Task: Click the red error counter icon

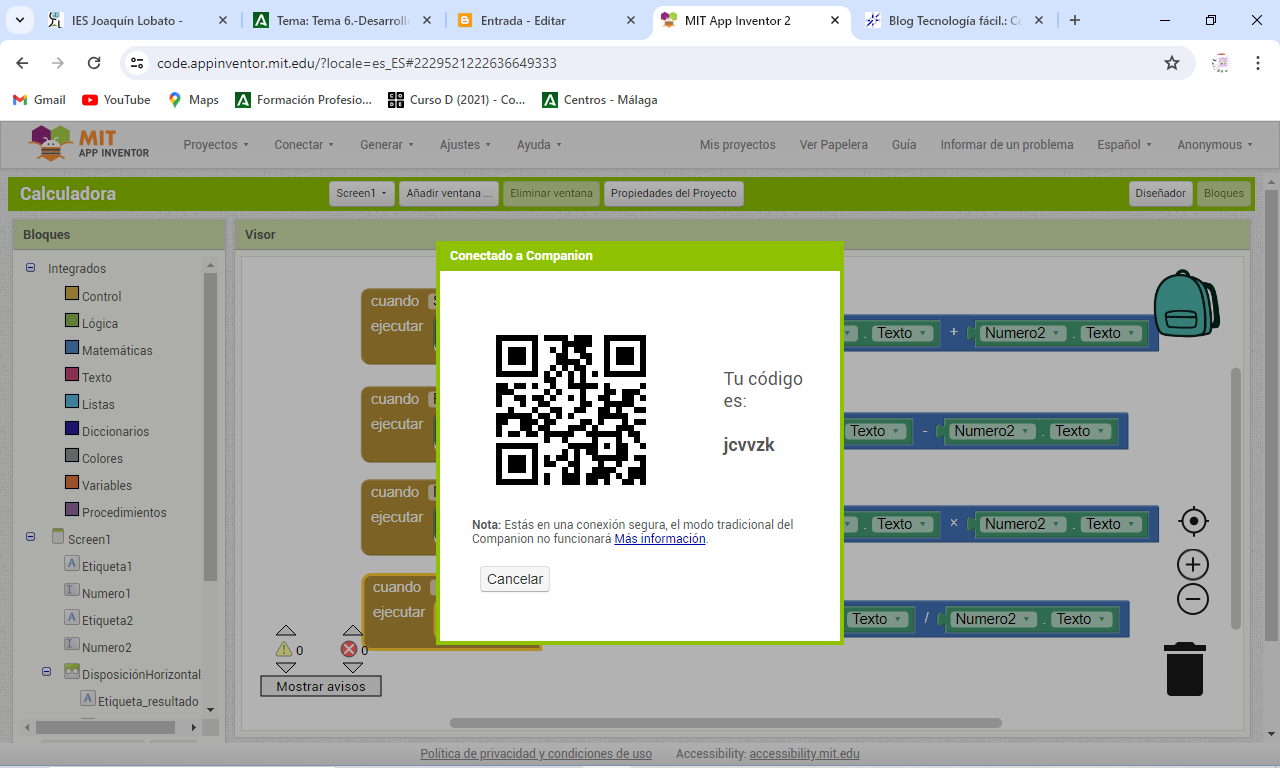Action: [x=349, y=649]
